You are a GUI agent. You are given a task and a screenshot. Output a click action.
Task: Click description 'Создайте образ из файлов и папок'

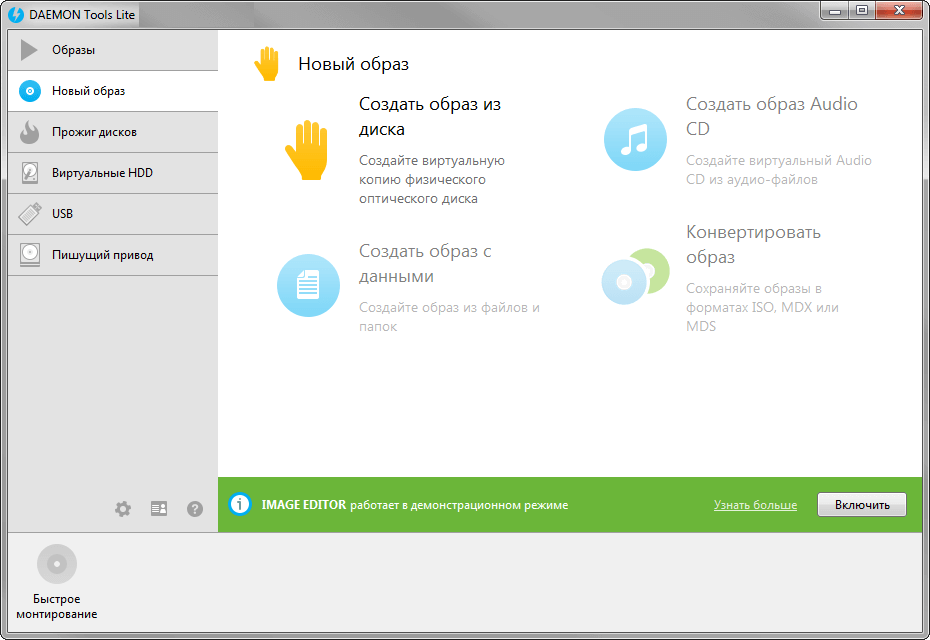(449, 317)
